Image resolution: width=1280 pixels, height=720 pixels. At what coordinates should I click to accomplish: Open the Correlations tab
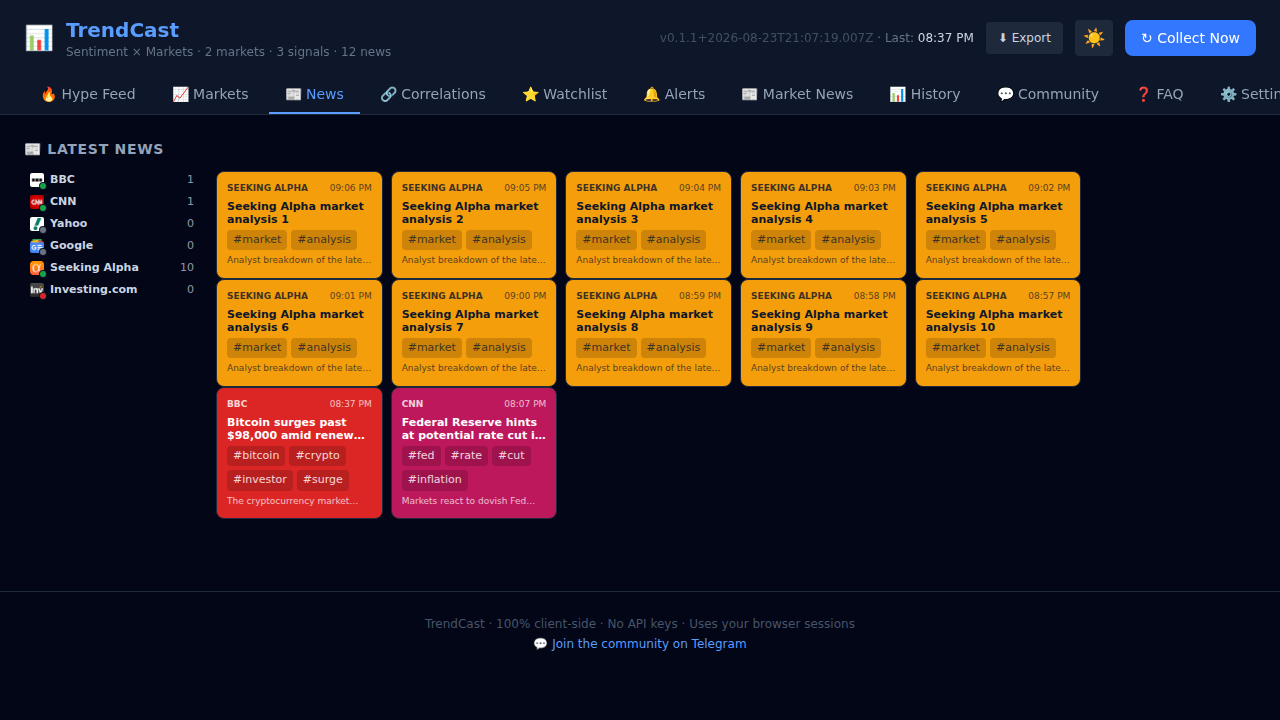(x=433, y=94)
